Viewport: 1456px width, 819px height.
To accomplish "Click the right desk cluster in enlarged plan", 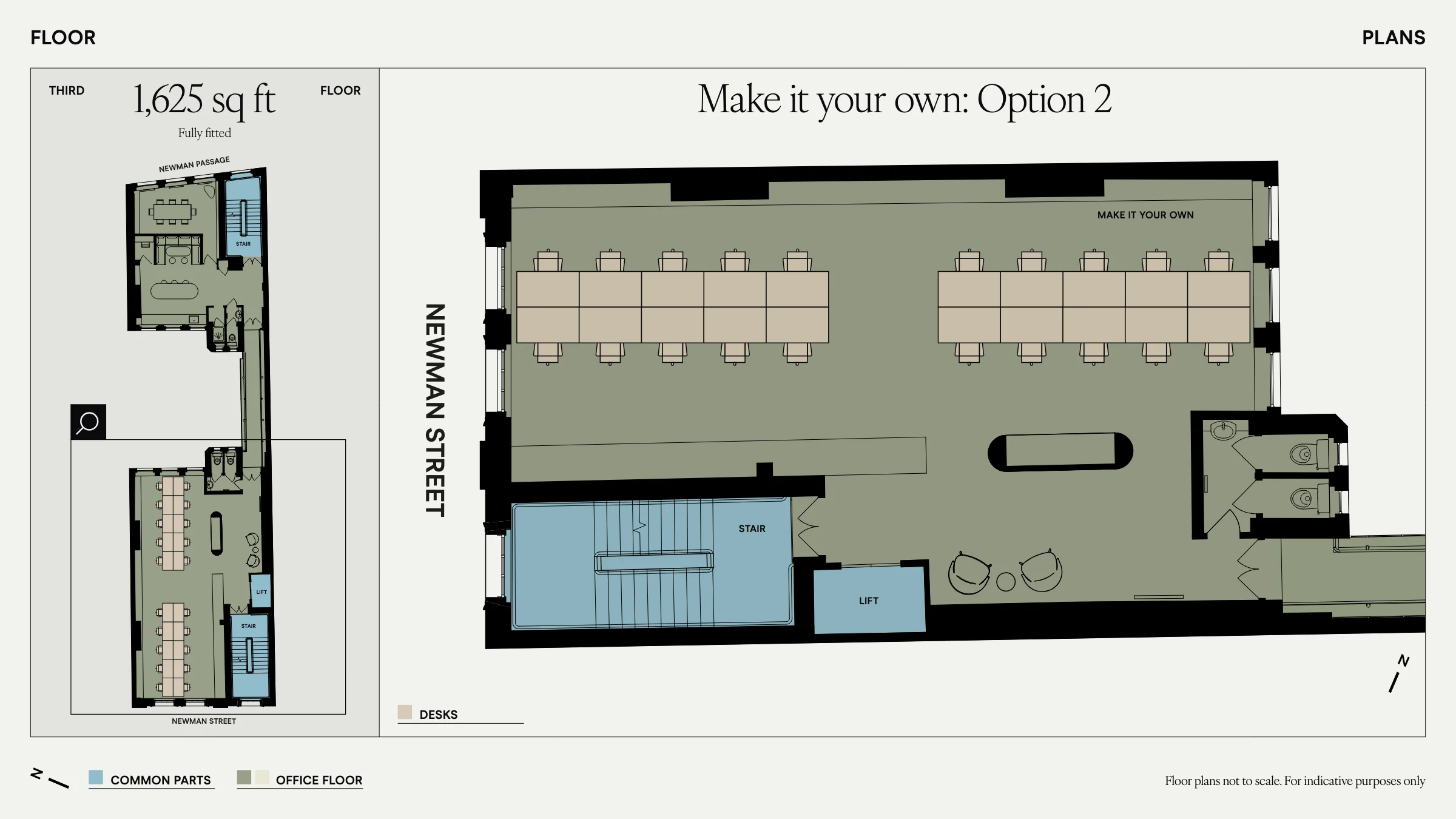I will (1094, 307).
